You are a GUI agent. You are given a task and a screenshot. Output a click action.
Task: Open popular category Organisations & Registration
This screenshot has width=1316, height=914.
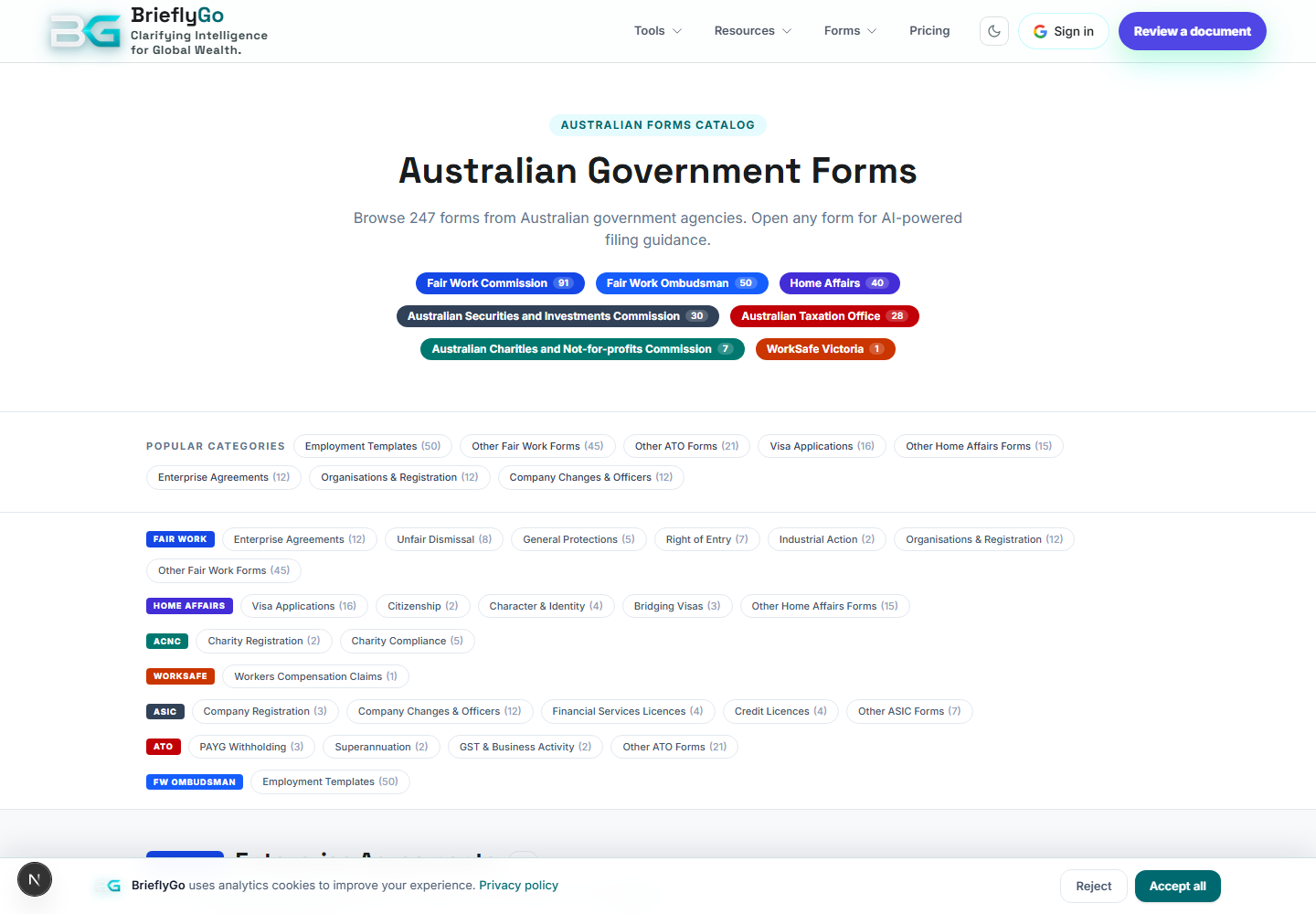(x=399, y=477)
